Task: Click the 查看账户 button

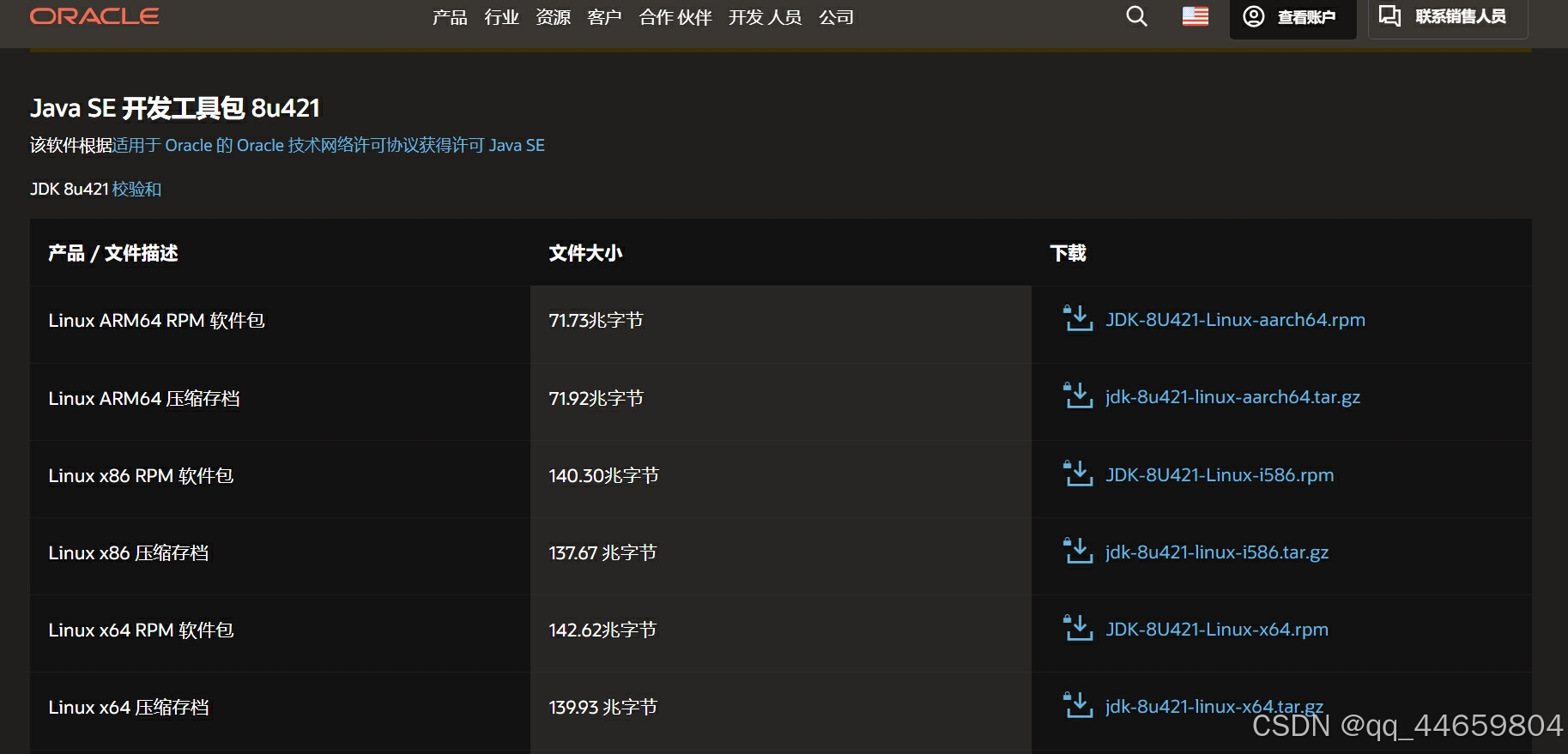Action: (x=1293, y=18)
